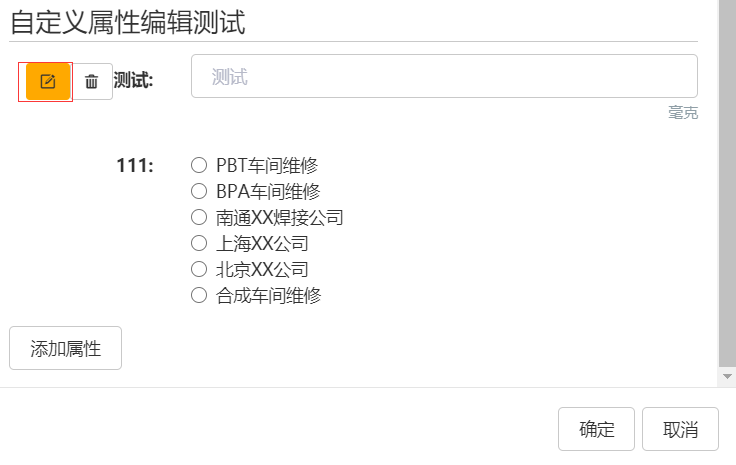This screenshot has height=465, width=736.
Task: Select the PBT车间维修 radio button
Action: pos(198,166)
